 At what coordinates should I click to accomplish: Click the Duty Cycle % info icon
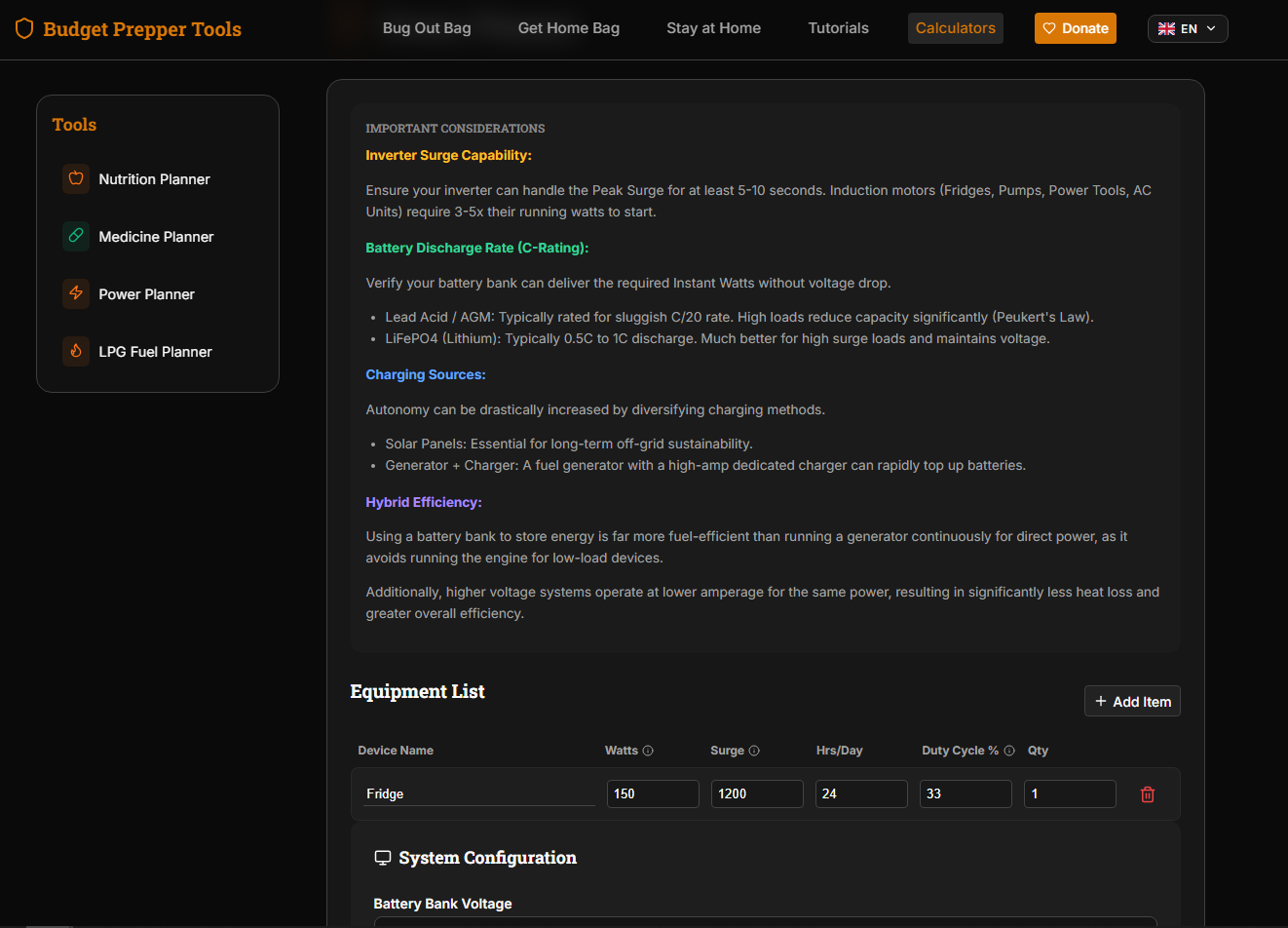pos(1009,751)
